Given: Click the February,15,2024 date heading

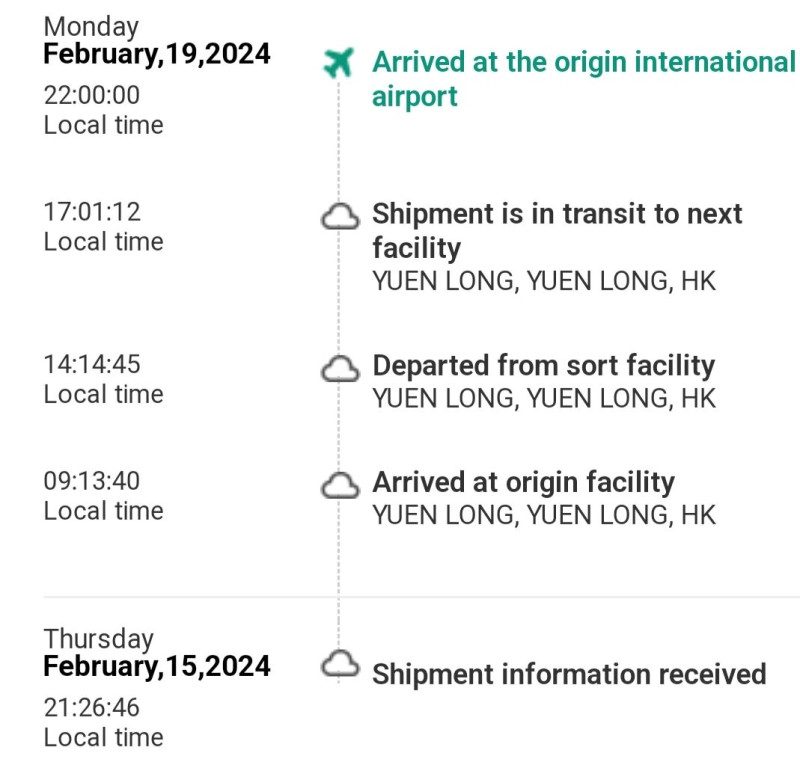Looking at the screenshot, I should point(157,666).
